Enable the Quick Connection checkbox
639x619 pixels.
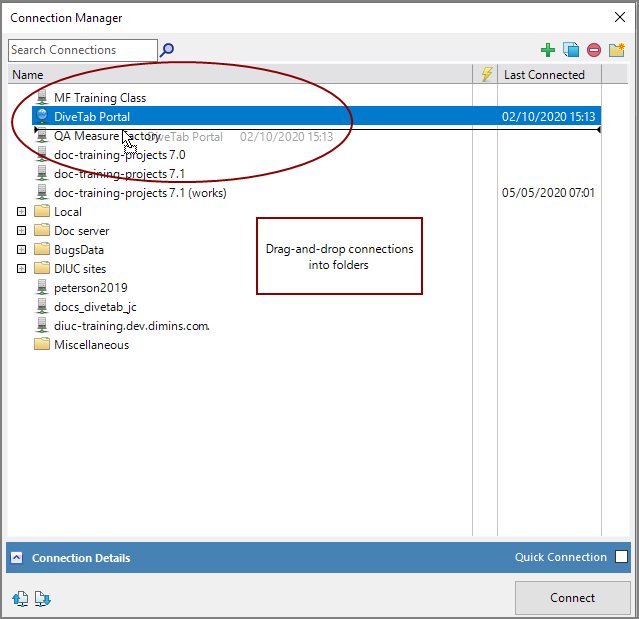tap(621, 557)
